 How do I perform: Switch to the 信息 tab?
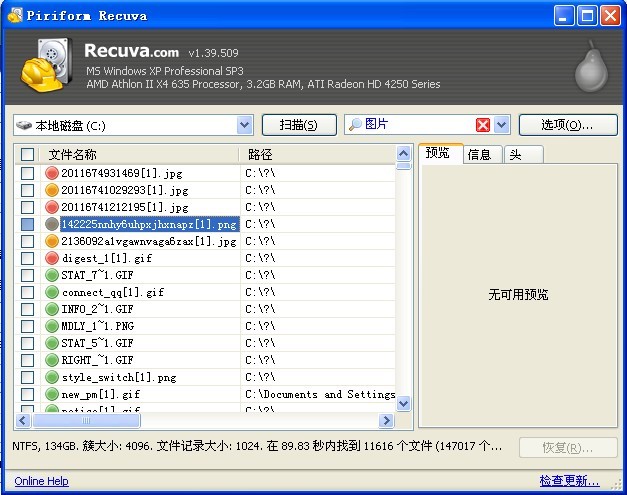tap(480, 154)
